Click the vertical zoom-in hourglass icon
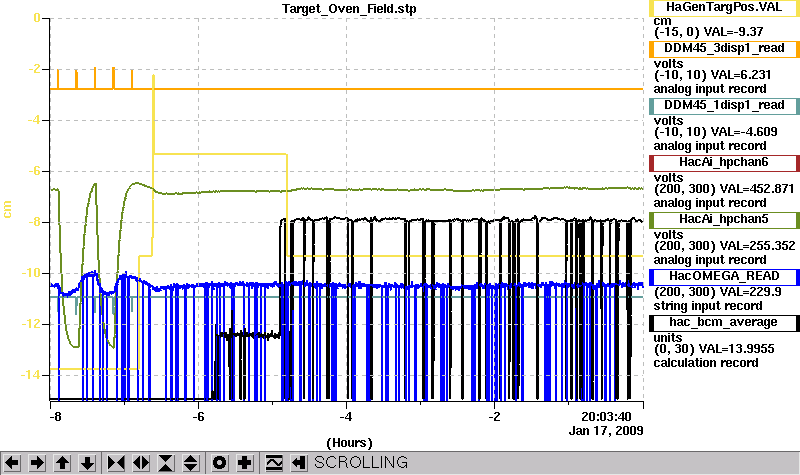Screen dimensions: 800x475 (x=166, y=463)
